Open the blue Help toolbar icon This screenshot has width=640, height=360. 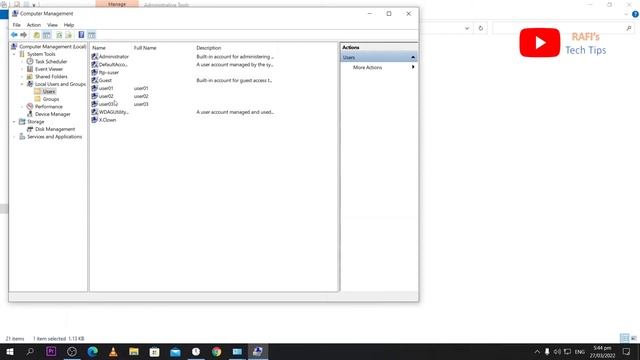pyautogui.click(x=81, y=35)
